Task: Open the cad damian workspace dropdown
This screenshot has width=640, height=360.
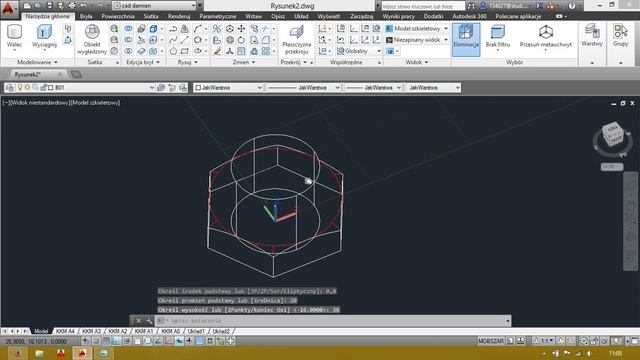Action: [155, 6]
